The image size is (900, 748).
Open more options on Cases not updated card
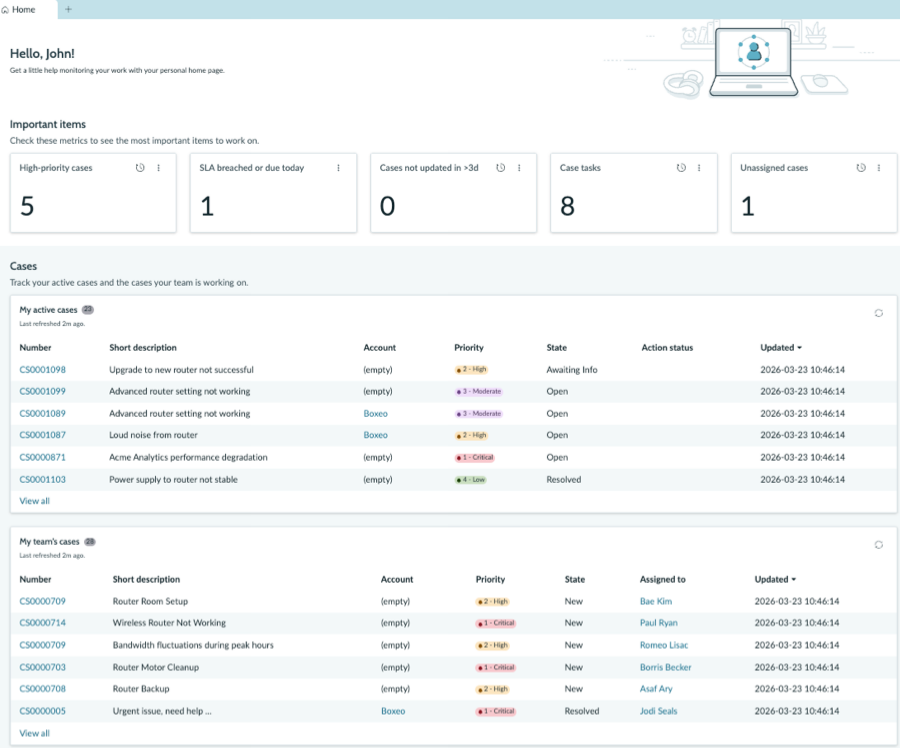pyautogui.click(x=519, y=168)
